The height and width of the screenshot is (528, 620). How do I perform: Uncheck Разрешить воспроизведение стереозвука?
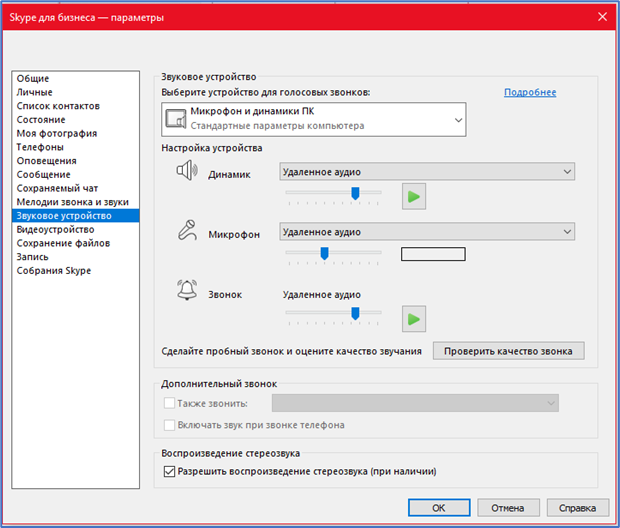169,471
